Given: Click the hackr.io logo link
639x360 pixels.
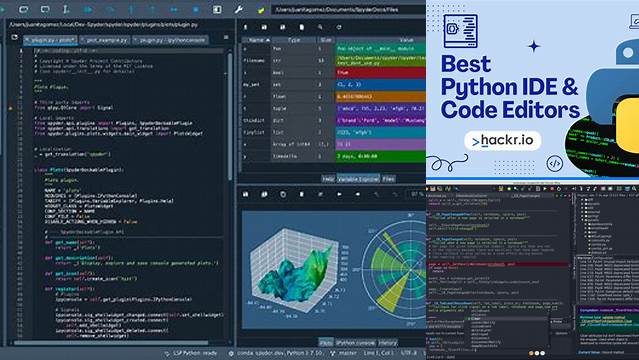Looking at the screenshot, I should 503,141.
